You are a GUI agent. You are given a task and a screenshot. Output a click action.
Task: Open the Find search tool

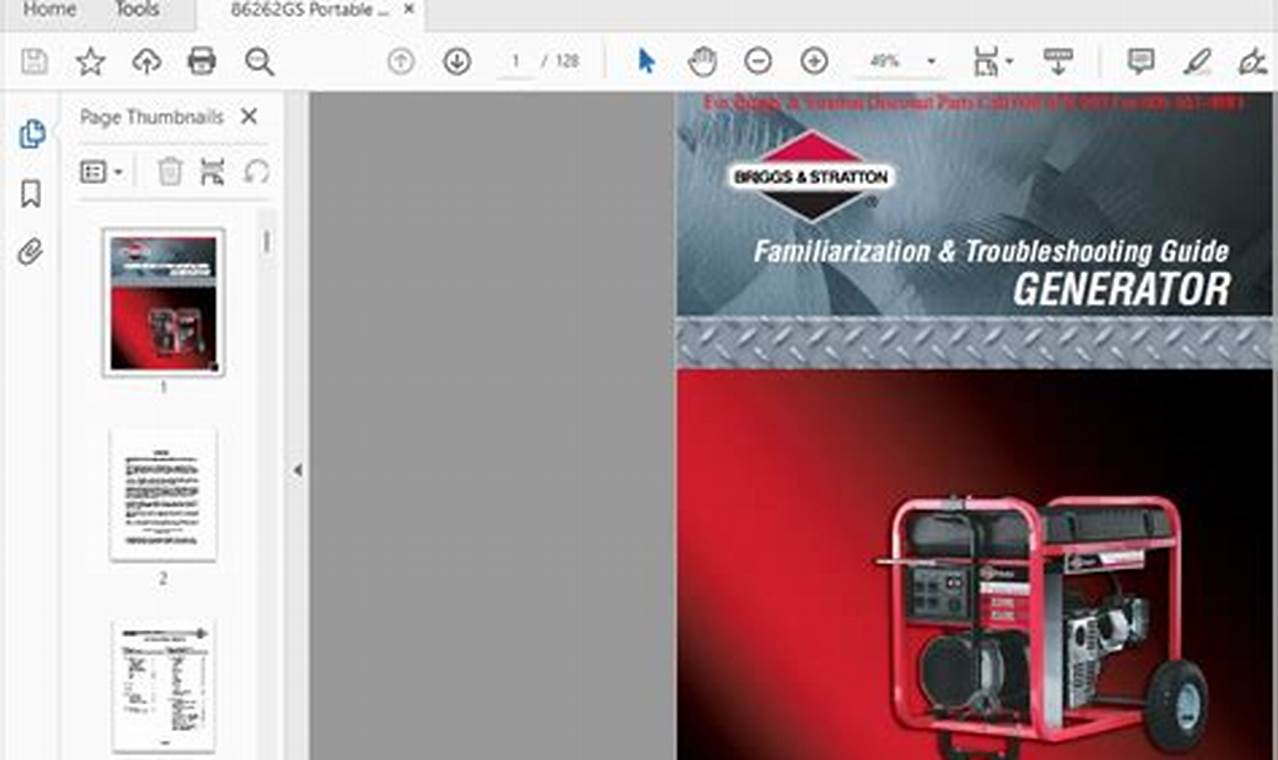pyautogui.click(x=261, y=61)
